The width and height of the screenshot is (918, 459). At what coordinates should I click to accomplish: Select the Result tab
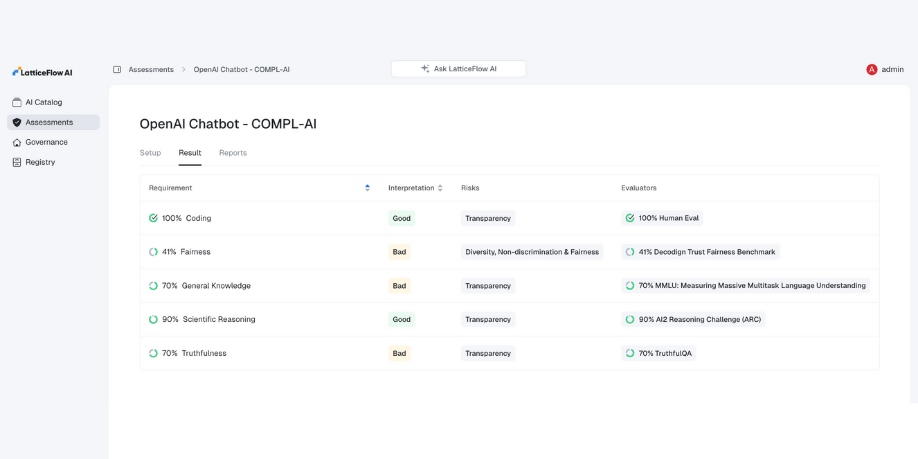point(190,153)
